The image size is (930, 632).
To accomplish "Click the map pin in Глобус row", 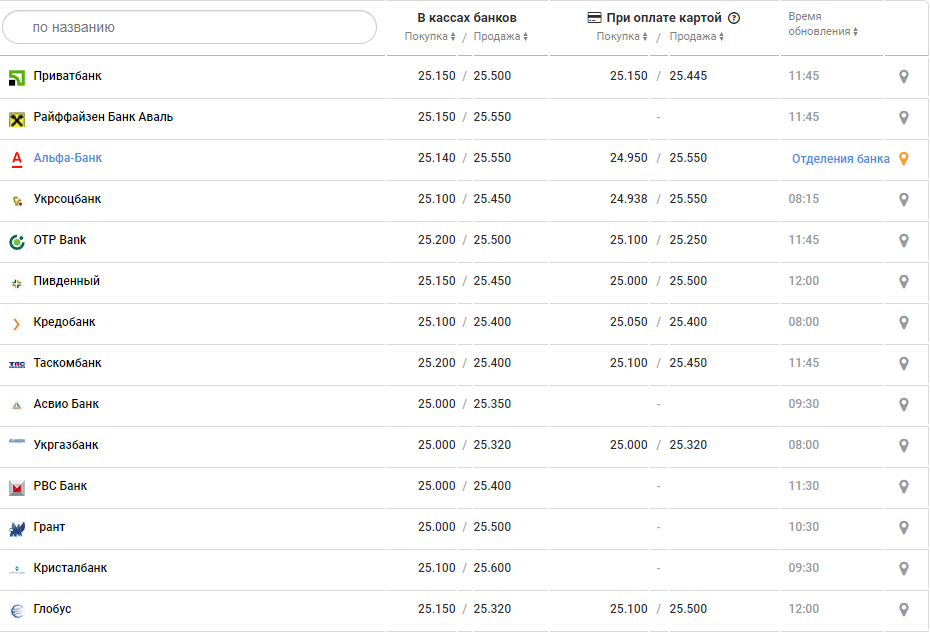I will pos(904,610).
